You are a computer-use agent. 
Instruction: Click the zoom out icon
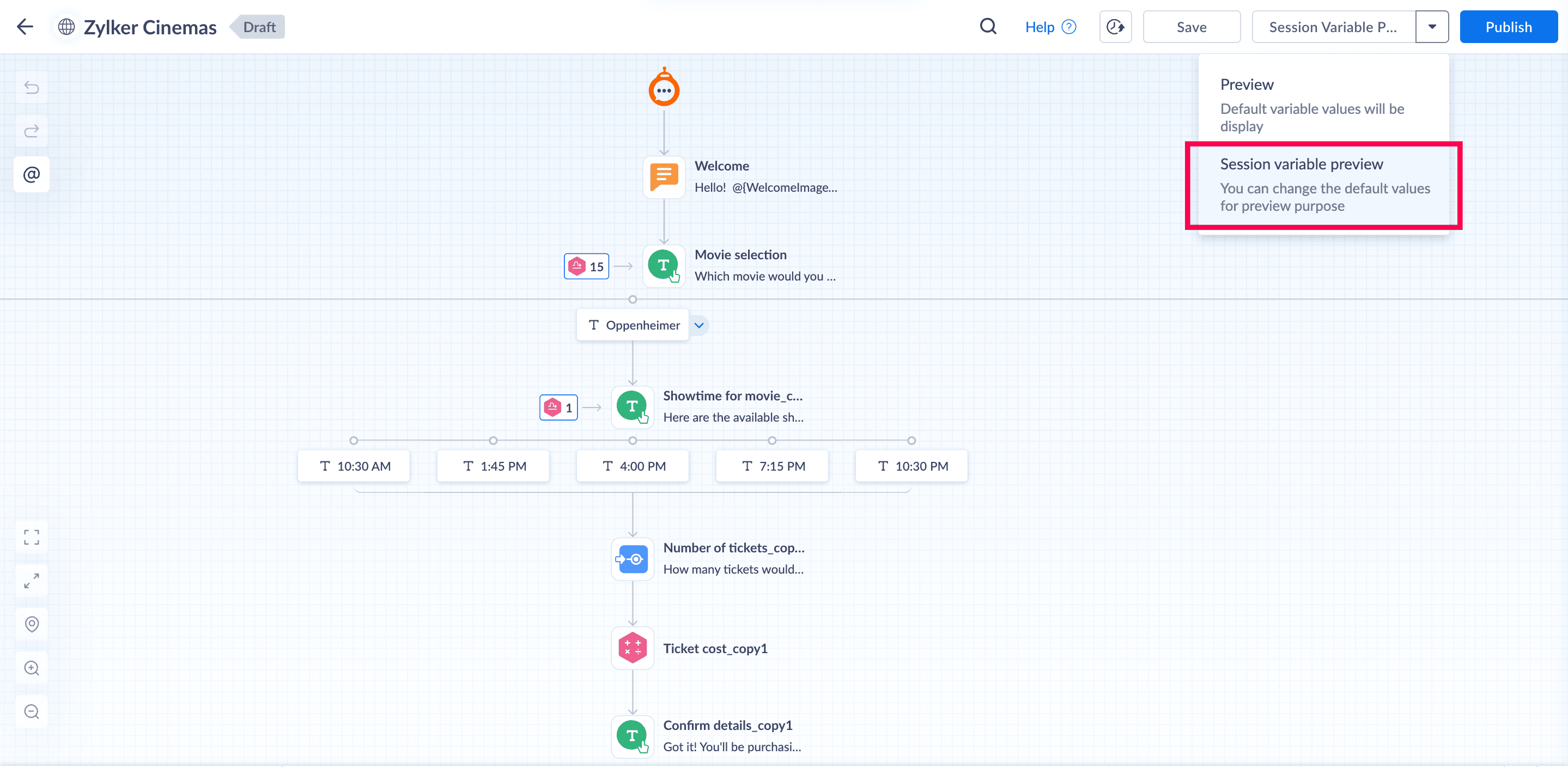point(32,711)
